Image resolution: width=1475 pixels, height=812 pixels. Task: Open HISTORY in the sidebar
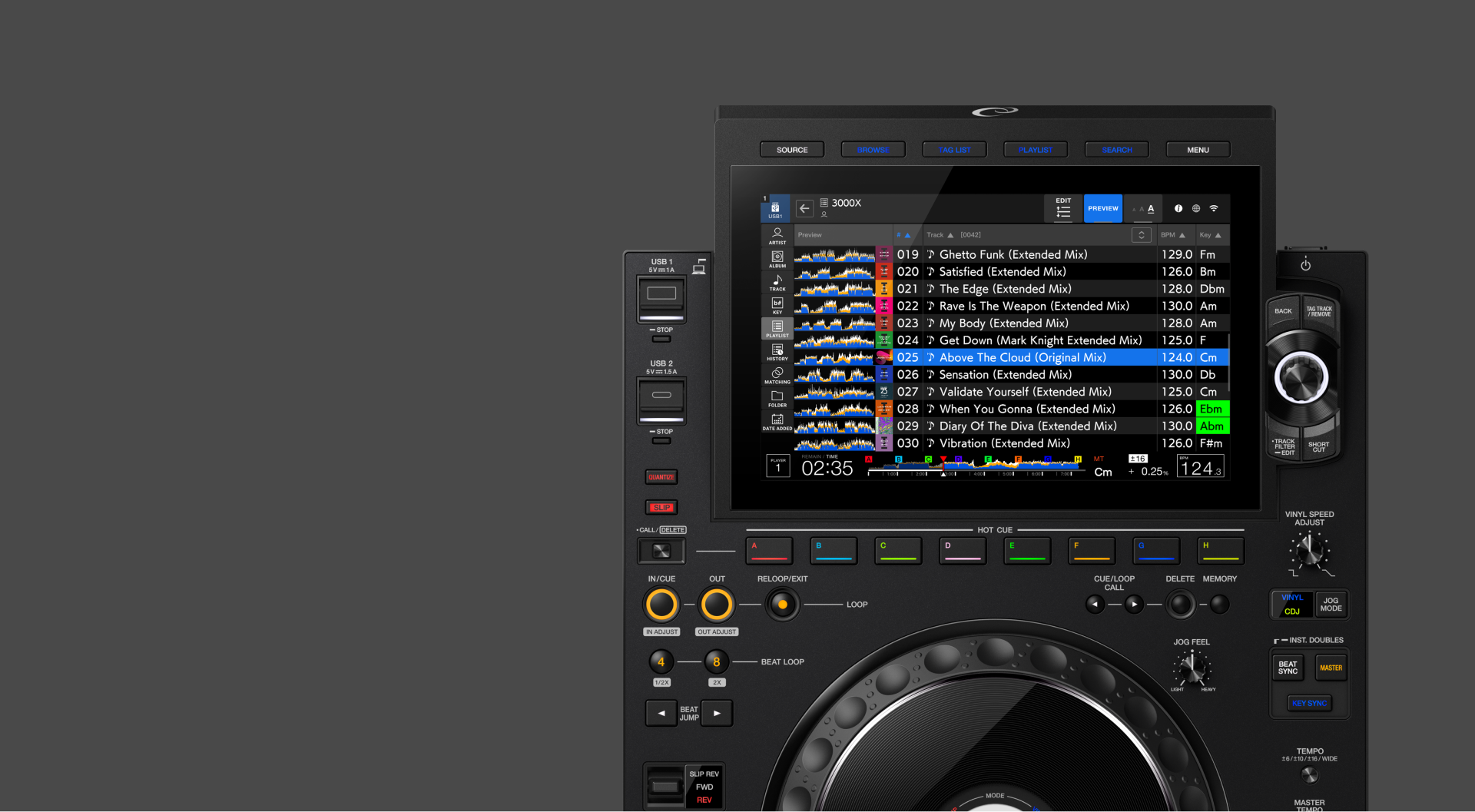pos(777,352)
